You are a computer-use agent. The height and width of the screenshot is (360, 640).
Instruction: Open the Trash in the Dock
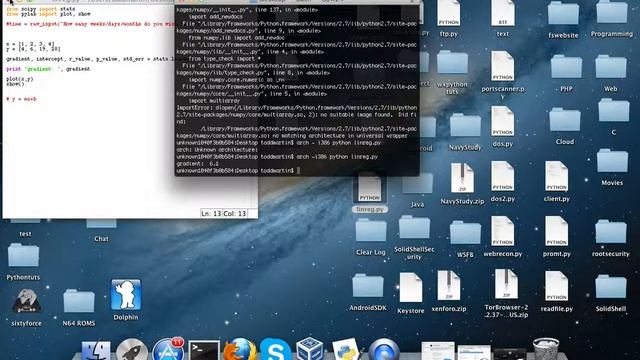click(x=546, y=349)
